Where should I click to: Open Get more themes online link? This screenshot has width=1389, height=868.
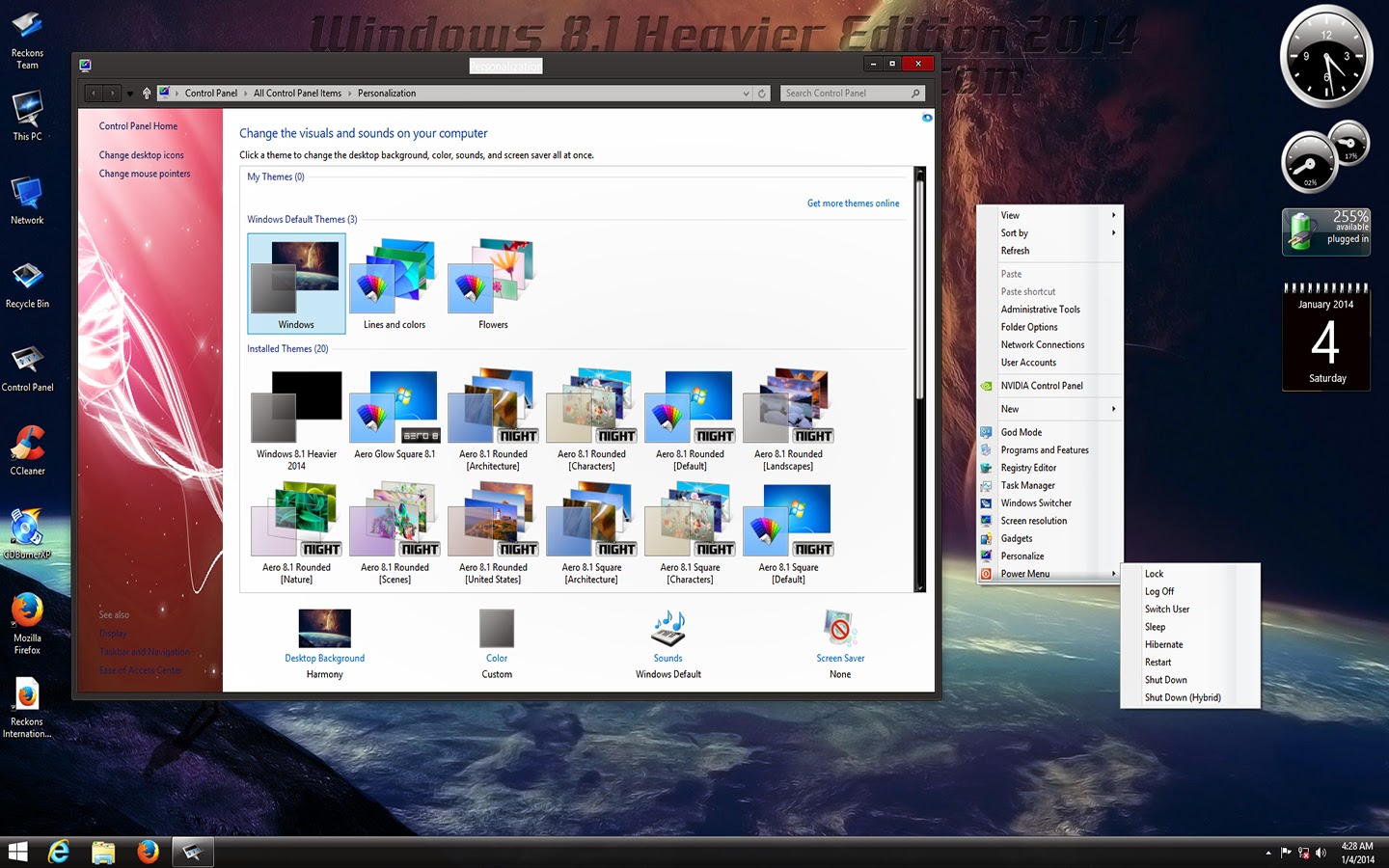coord(853,203)
